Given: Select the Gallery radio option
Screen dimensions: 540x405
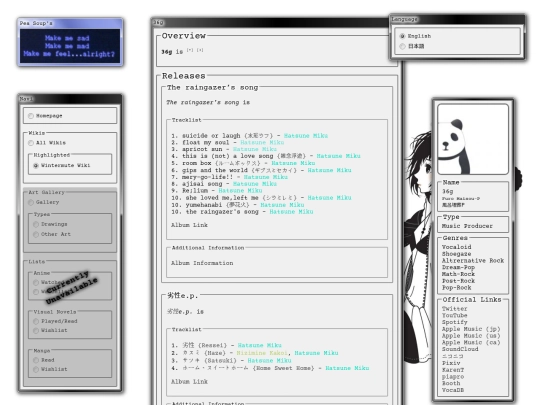Looking at the screenshot, I should tap(31, 202).
